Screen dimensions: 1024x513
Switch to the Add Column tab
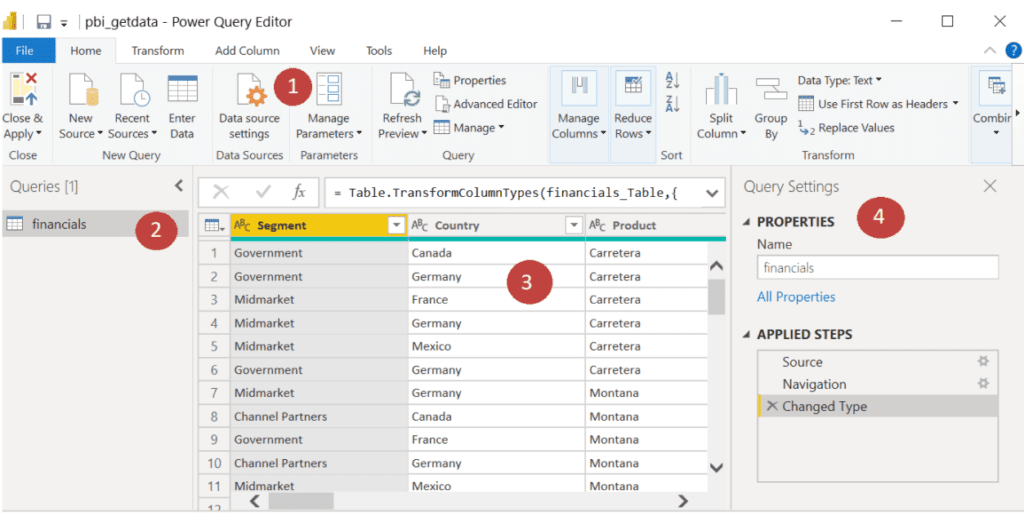point(248,50)
